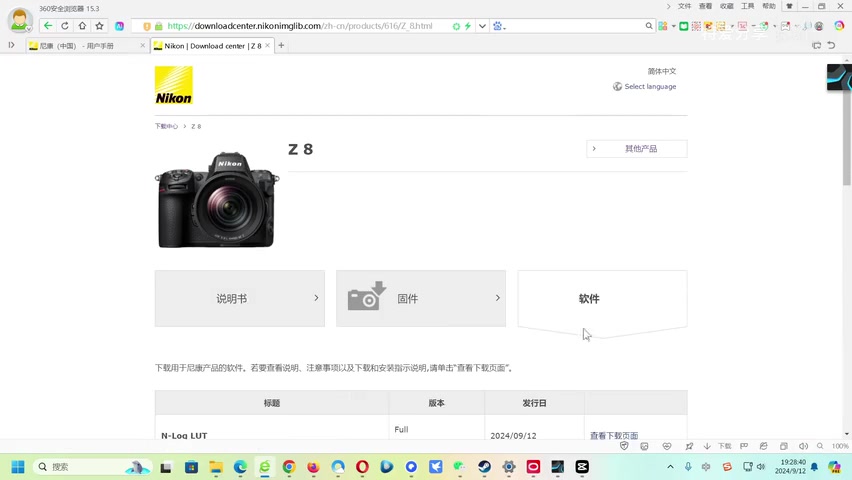852x480 pixels.
Task: Open CapCut from the taskbar
Action: (x=582, y=466)
